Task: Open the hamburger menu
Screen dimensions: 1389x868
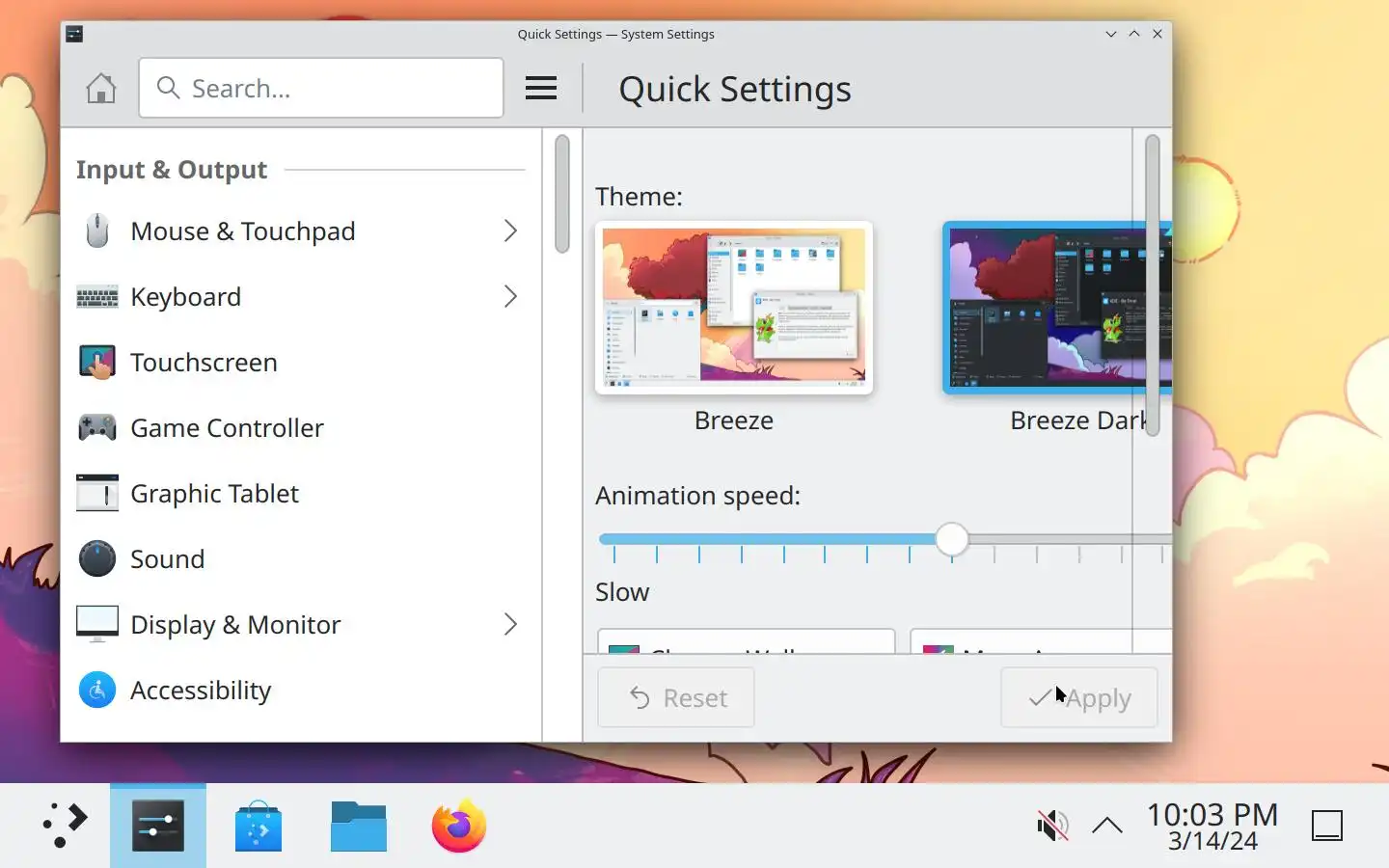Action: click(541, 89)
